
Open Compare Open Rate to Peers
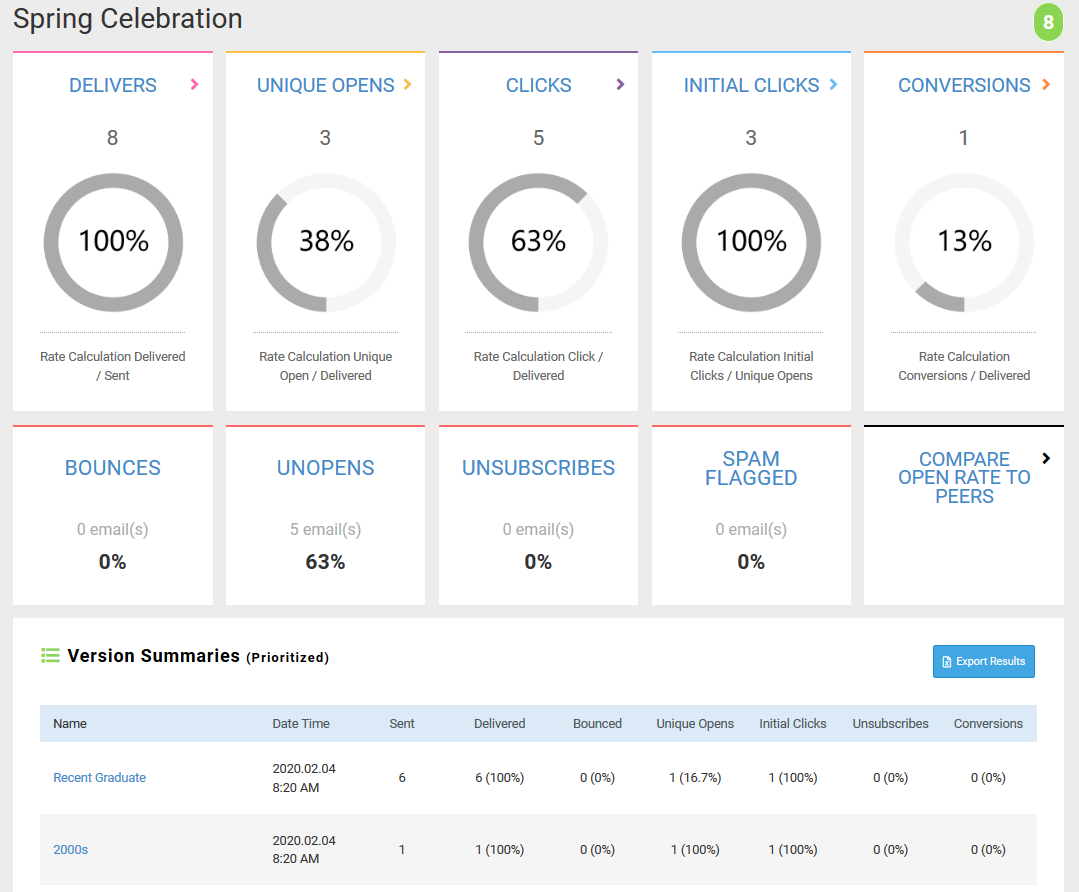[963, 477]
